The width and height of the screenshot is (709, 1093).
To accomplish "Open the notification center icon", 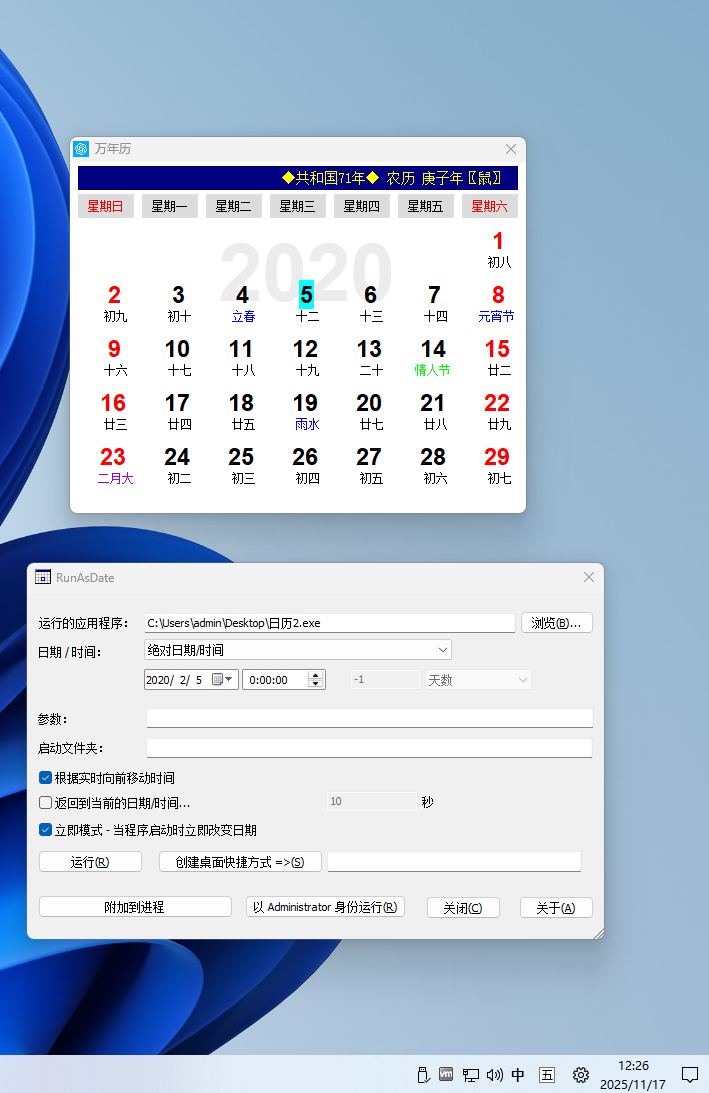I will click(x=689, y=1075).
